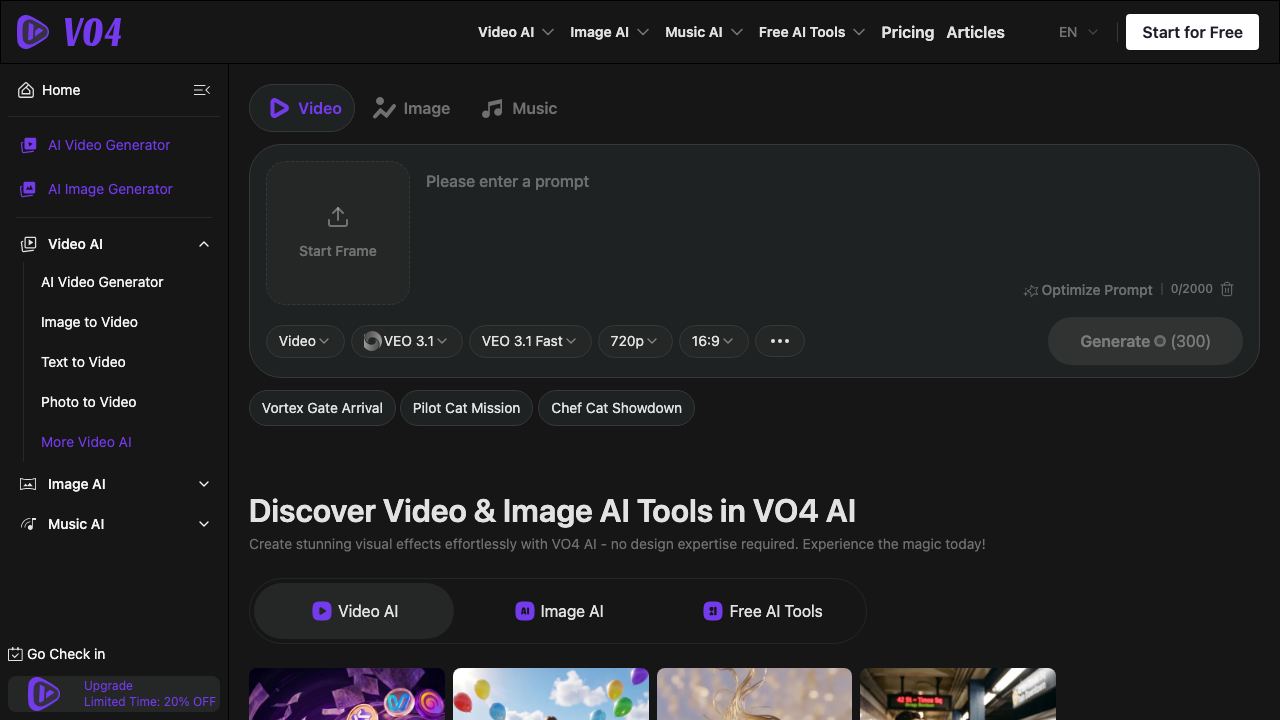Click the Go Check in calendar icon
The width and height of the screenshot is (1280, 720).
click(15, 654)
